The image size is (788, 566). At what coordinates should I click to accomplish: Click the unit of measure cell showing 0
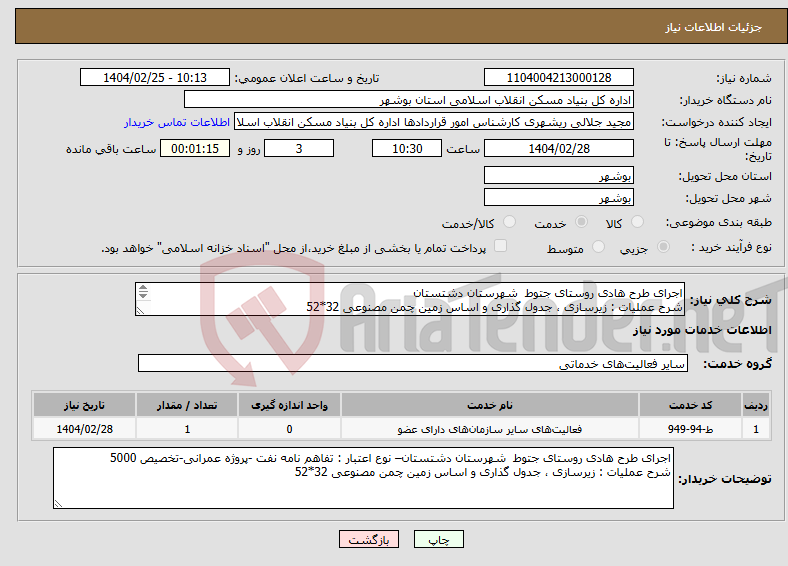tap(289, 429)
